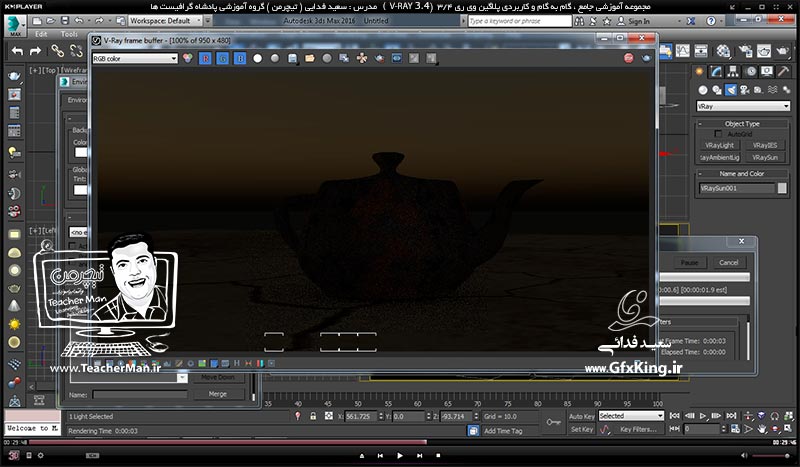Click the Set Key button
The height and width of the screenshot is (467, 800).
(x=582, y=429)
